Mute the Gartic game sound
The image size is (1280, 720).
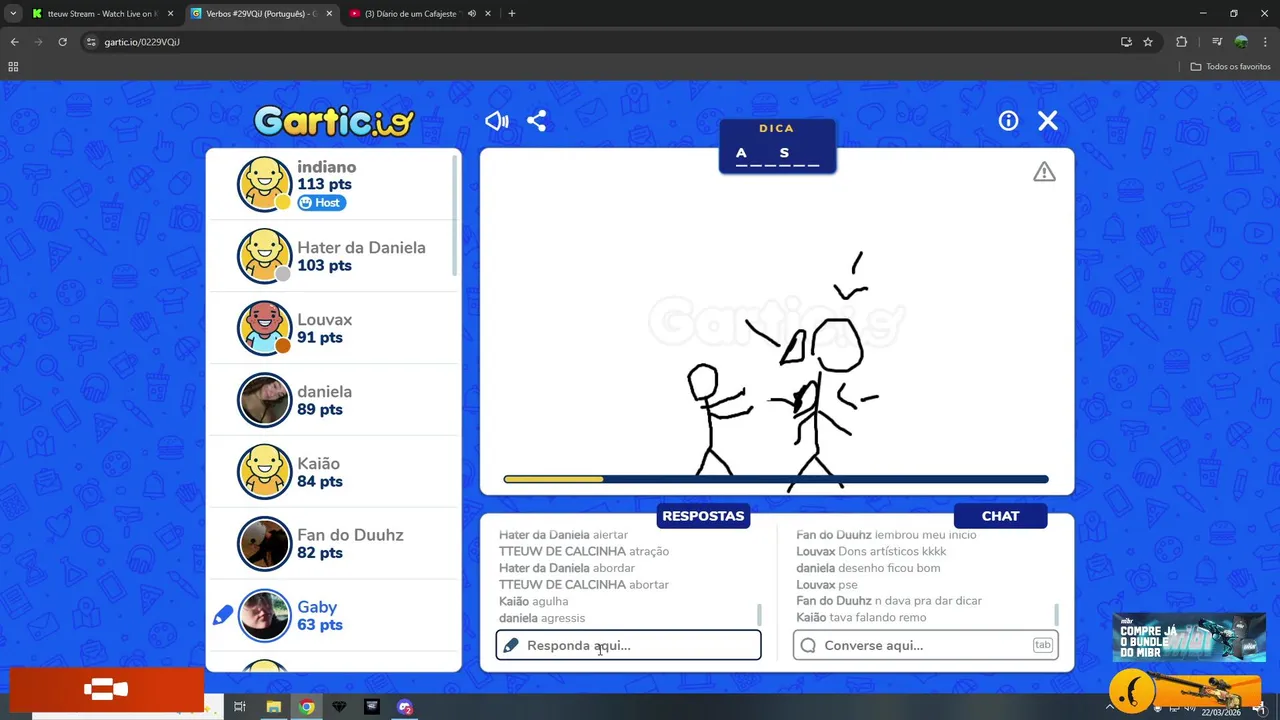pyautogui.click(x=497, y=121)
